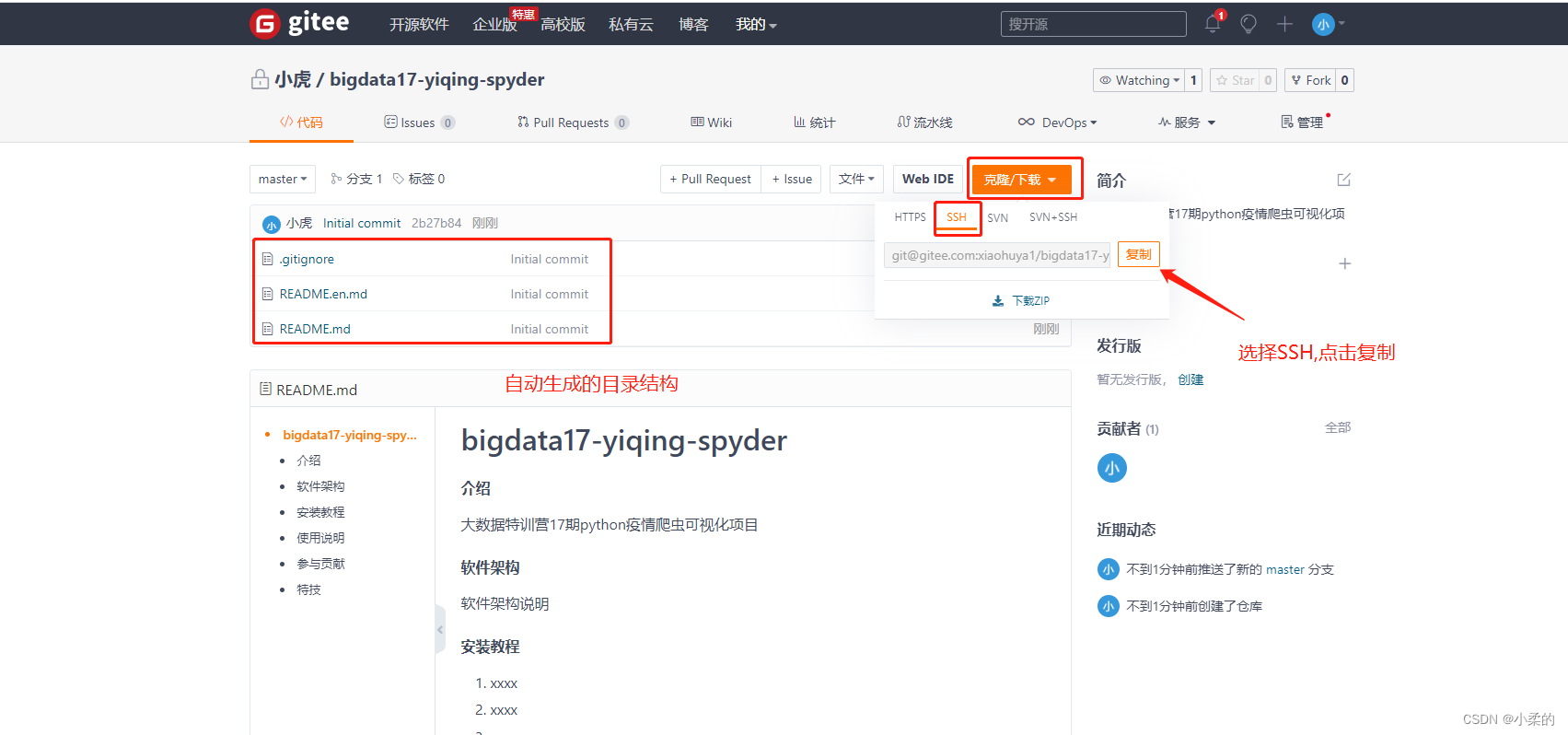Open 高校版 in top navigation
The image size is (1568, 735).
pyautogui.click(x=563, y=25)
